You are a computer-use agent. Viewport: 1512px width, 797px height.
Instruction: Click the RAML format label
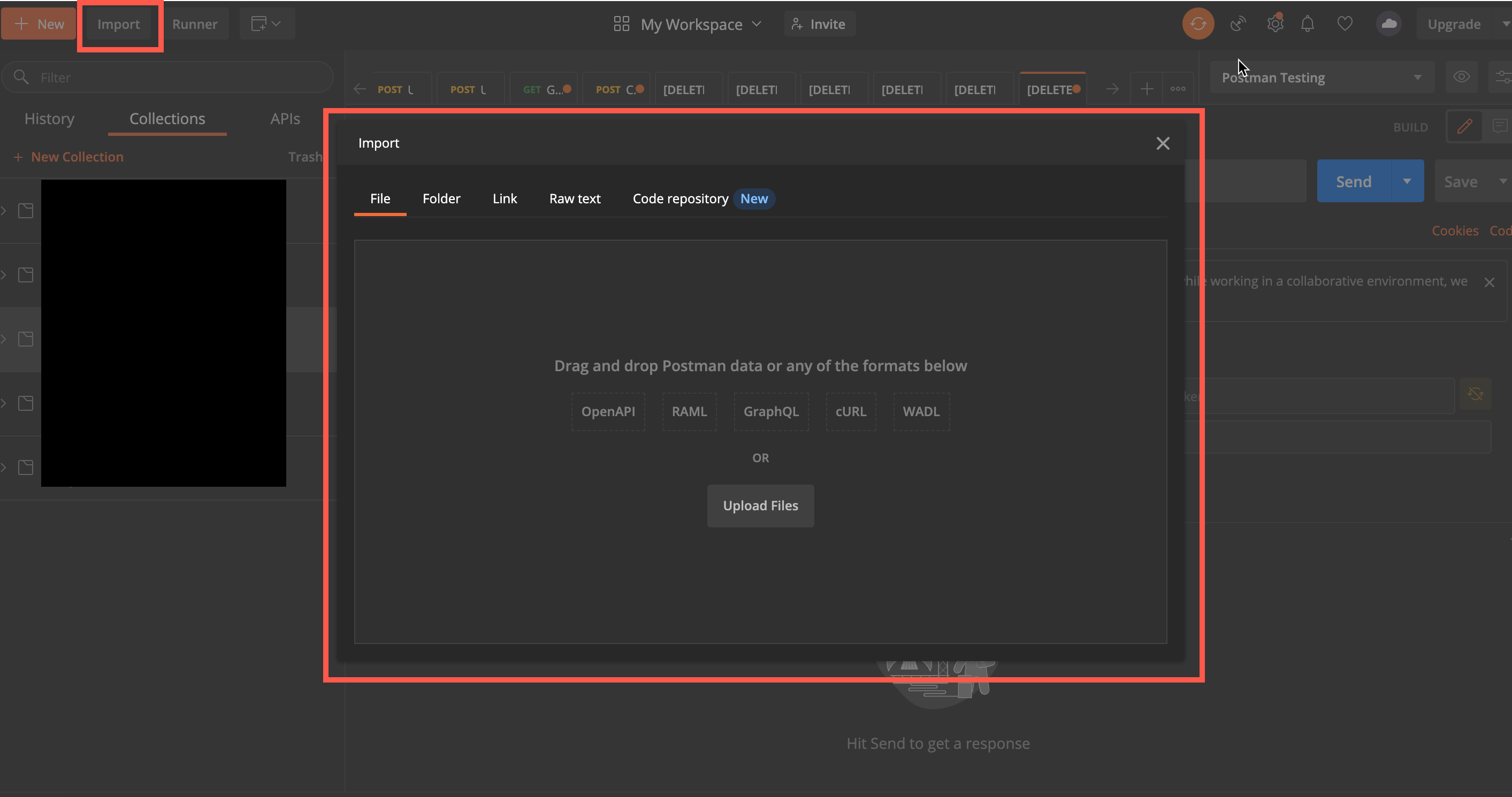[x=690, y=411]
